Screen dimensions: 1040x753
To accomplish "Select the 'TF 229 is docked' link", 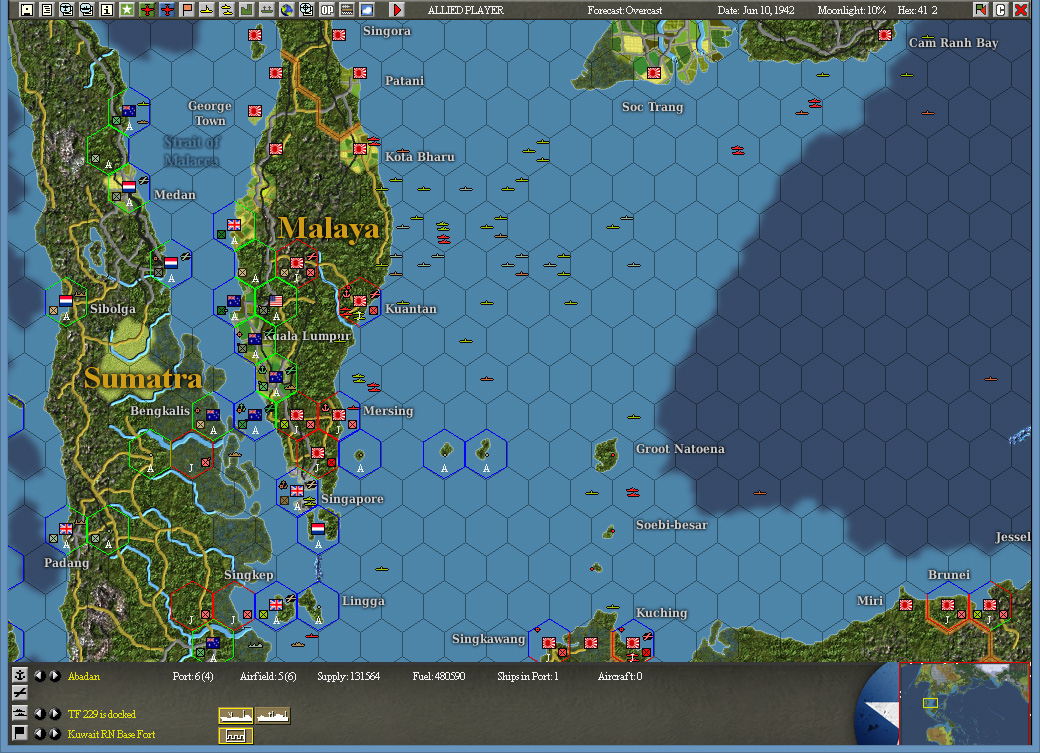I will click(x=101, y=713).
